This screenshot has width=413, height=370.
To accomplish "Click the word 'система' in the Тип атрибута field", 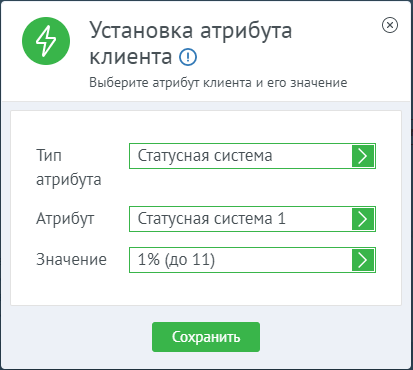I will (x=243, y=156).
